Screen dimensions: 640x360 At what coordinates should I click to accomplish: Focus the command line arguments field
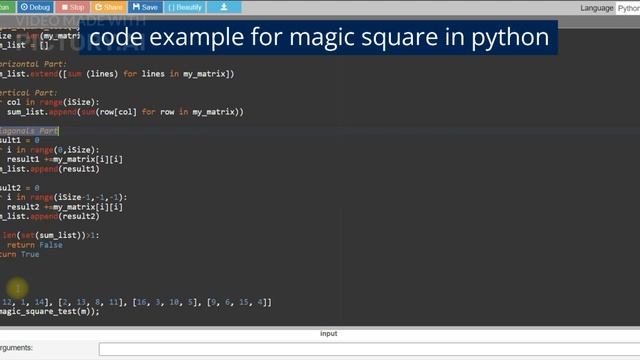click(369, 349)
